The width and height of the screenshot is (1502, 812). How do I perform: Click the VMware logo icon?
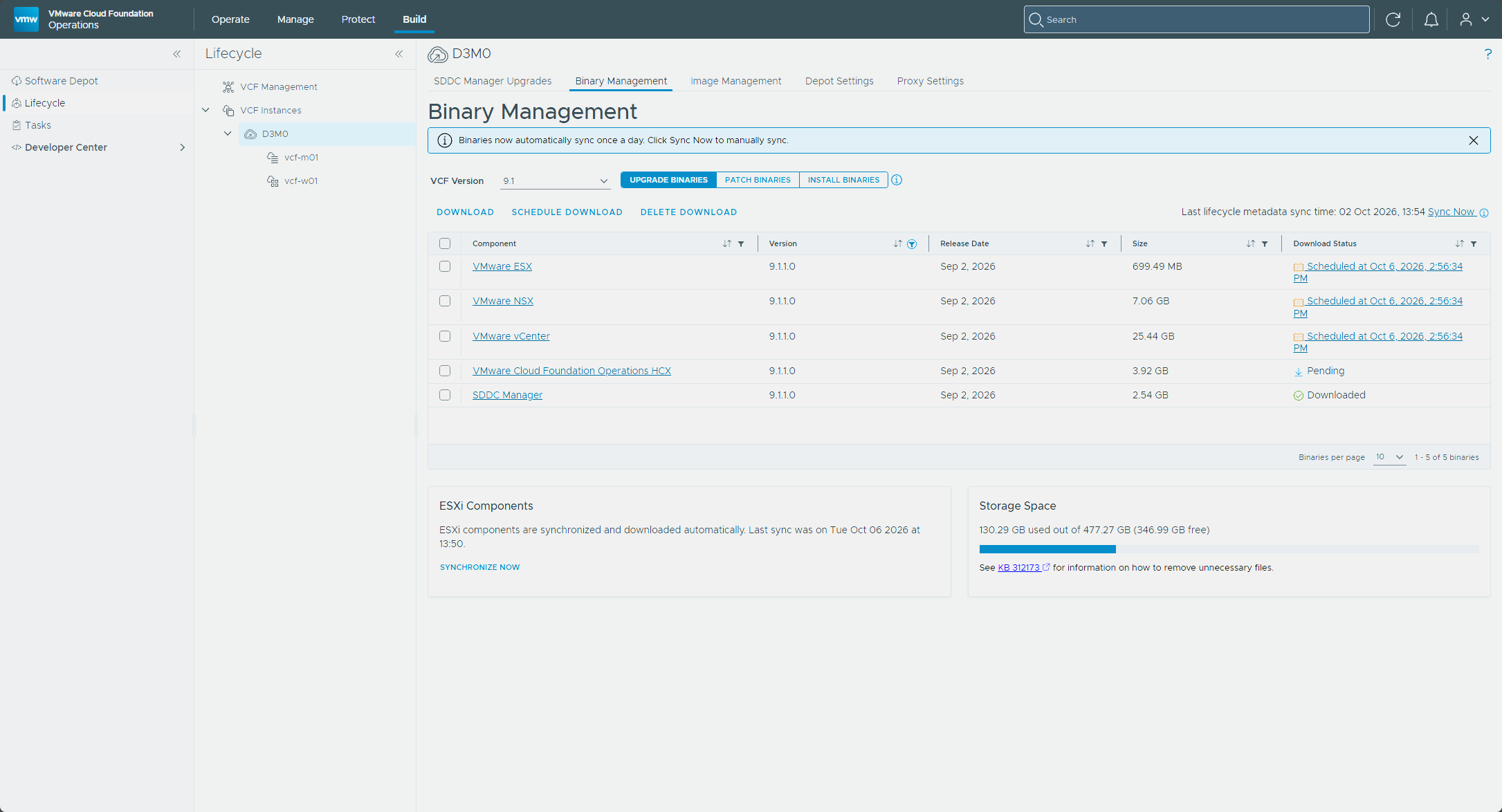tap(26, 19)
